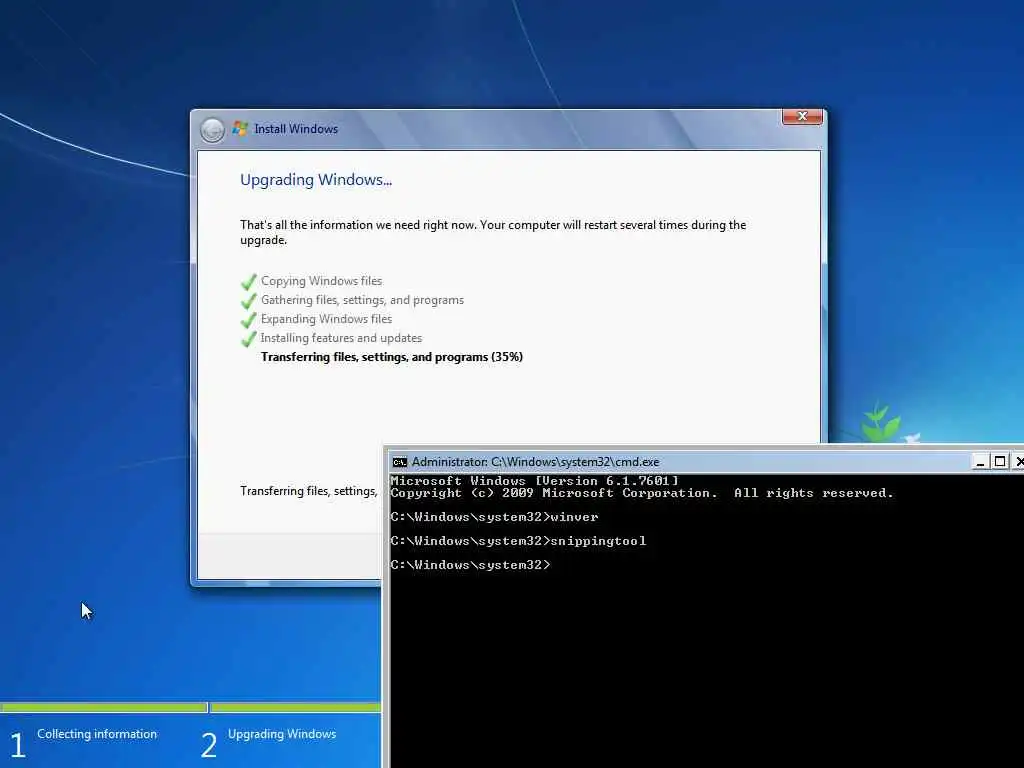
Task: Click the 'Transferring files, settings,' status text at dialog bottom
Action: coord(308,490)
